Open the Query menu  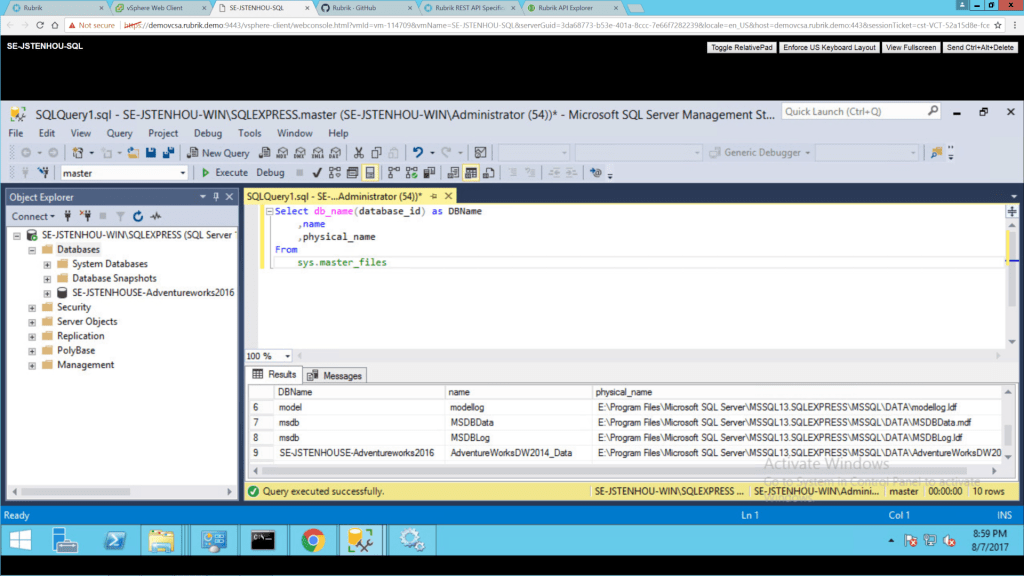point(119,133)
